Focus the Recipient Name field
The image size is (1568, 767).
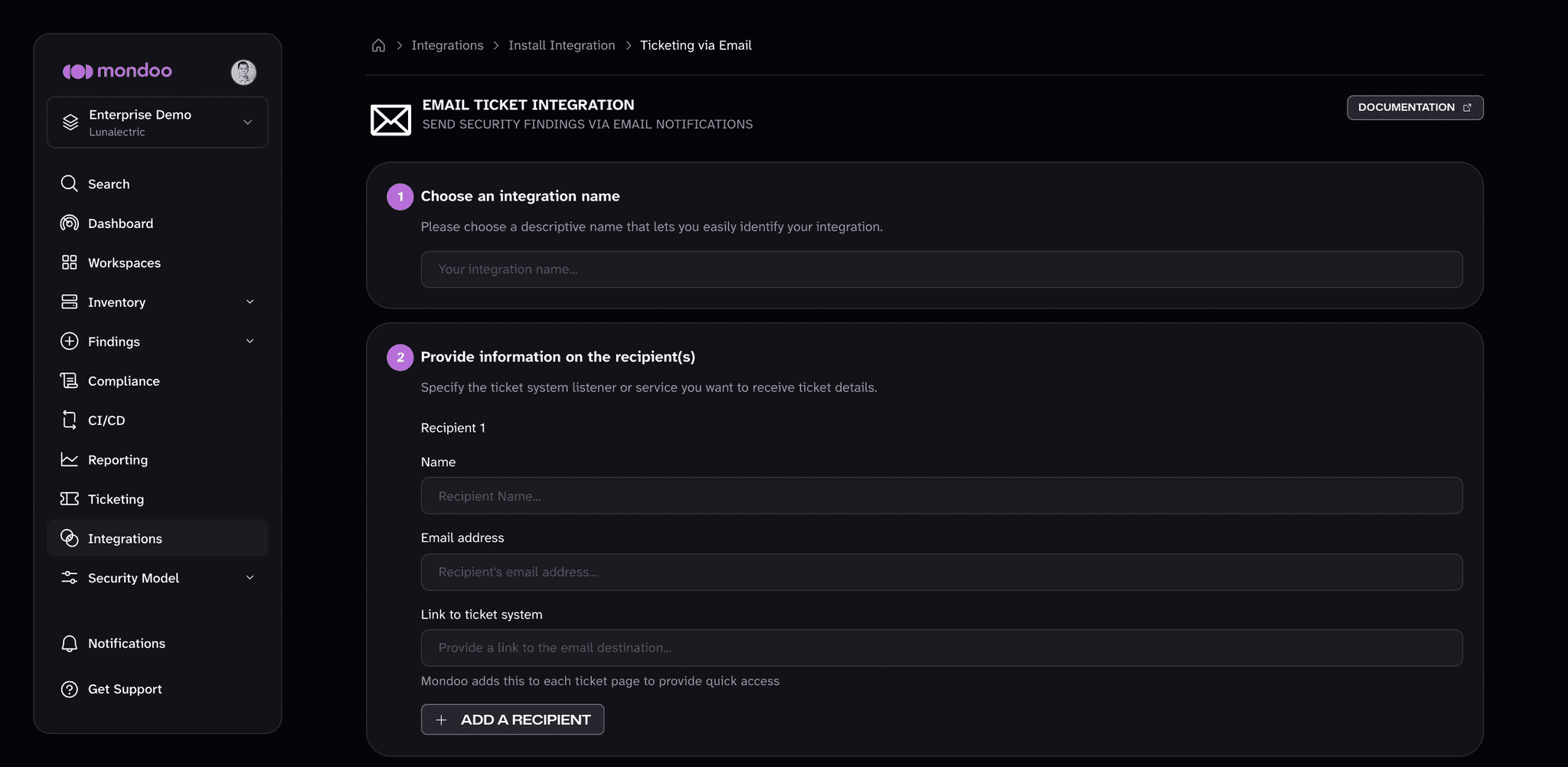[942, 496]
